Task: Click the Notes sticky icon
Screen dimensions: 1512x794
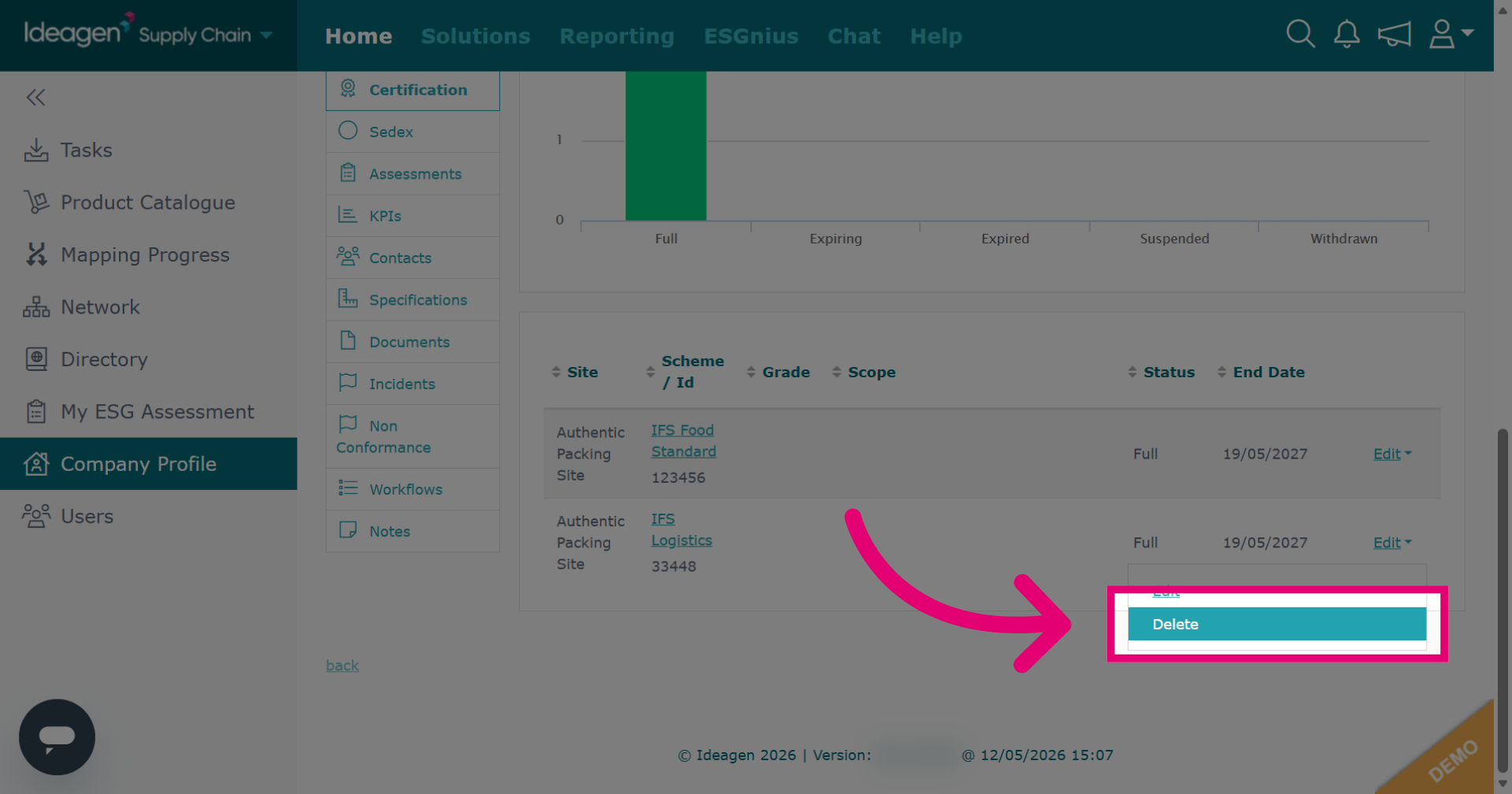Action: [348, 529]
